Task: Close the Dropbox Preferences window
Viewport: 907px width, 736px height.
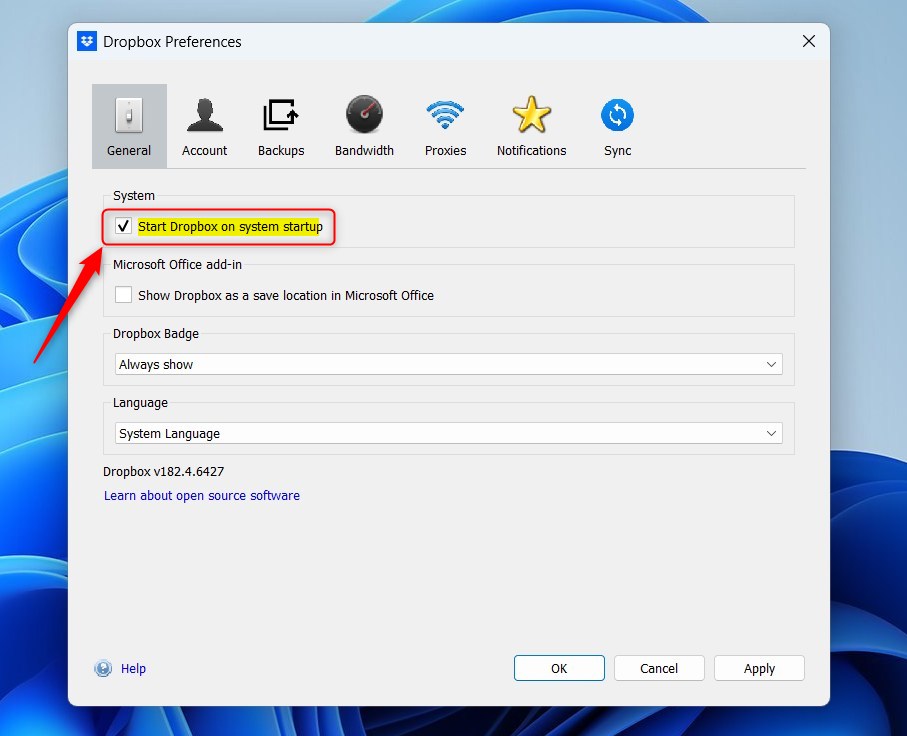Action: point(809,41)
